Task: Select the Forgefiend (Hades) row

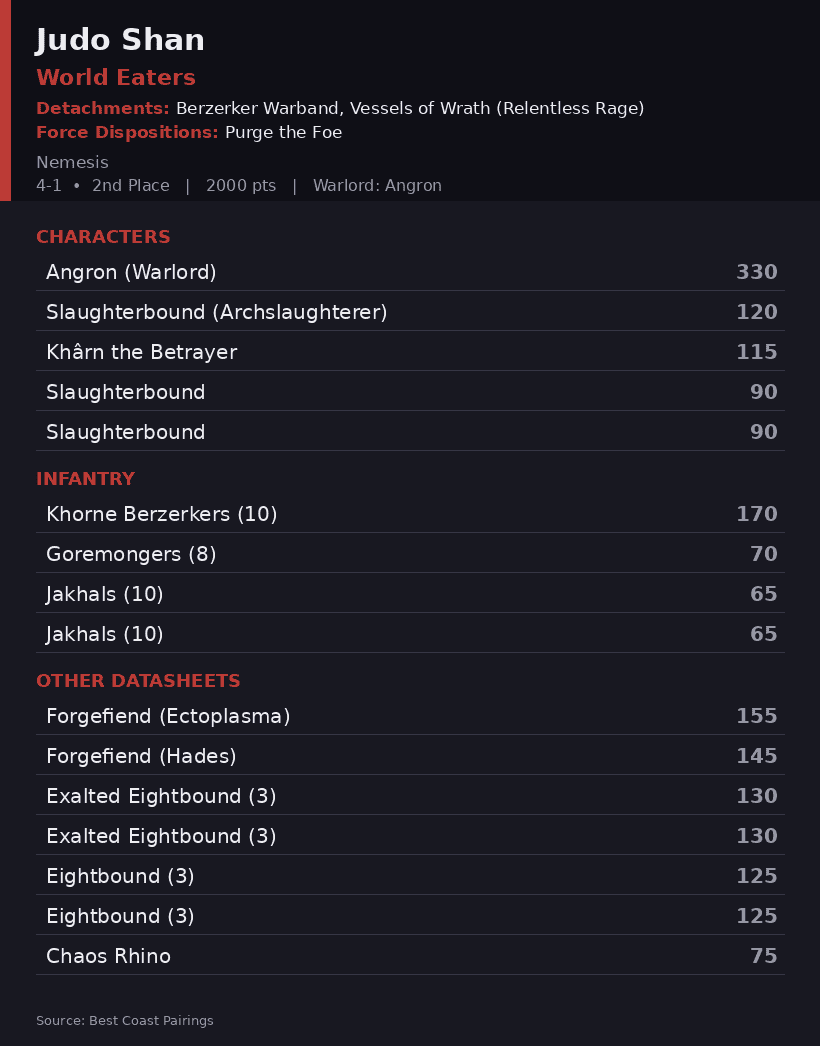Action: point(410,756)
